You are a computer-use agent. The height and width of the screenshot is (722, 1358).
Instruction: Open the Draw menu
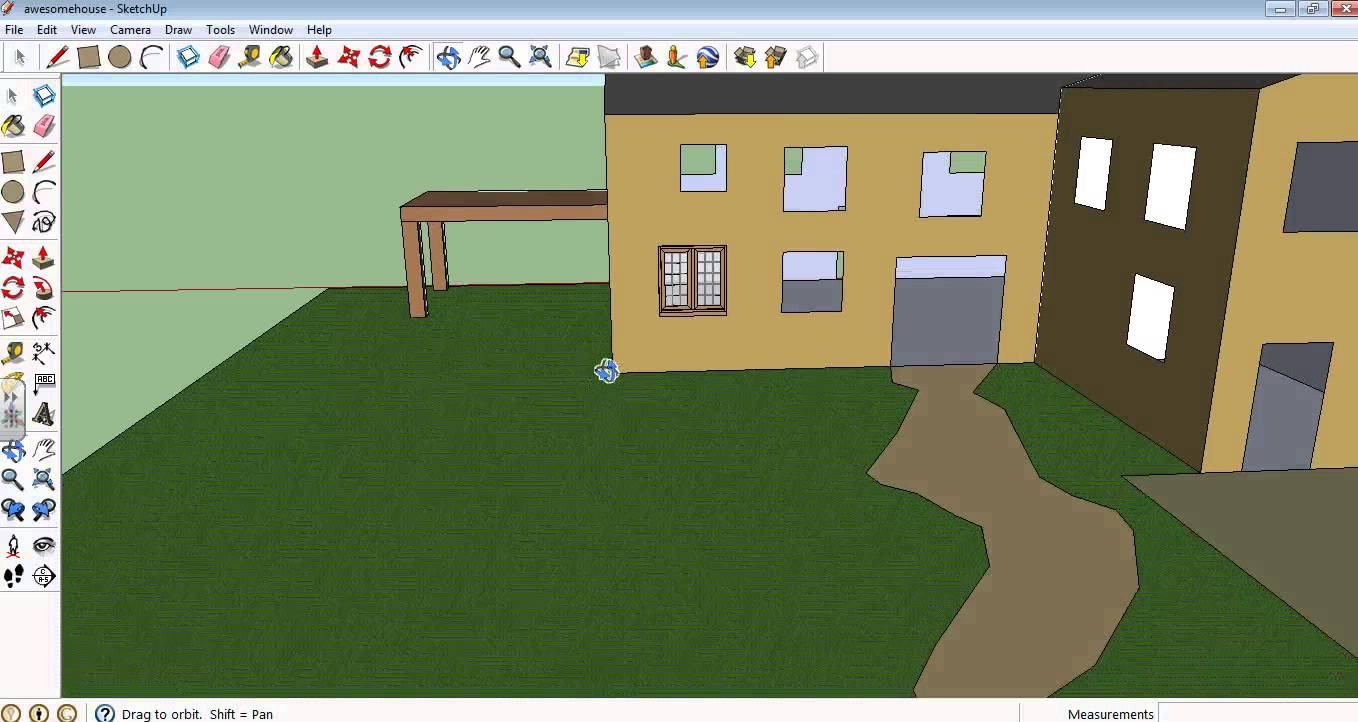pyautogui.click(x=178, y=29)
